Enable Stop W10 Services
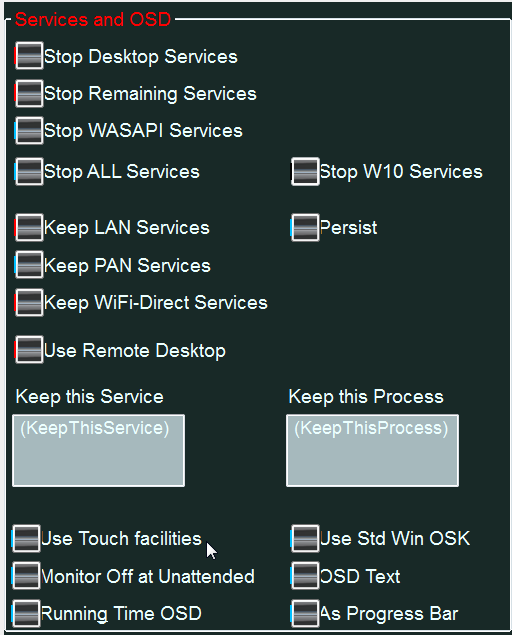 [305, 172]
